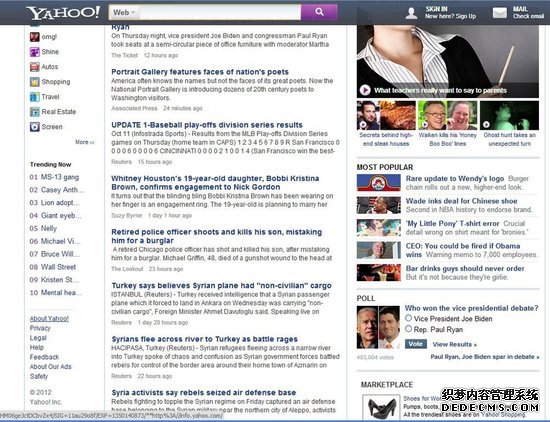Screen dimensions: 550x422
Task: Select Vice President Joe Biden radio button
Action: click(x=408, y=318)
